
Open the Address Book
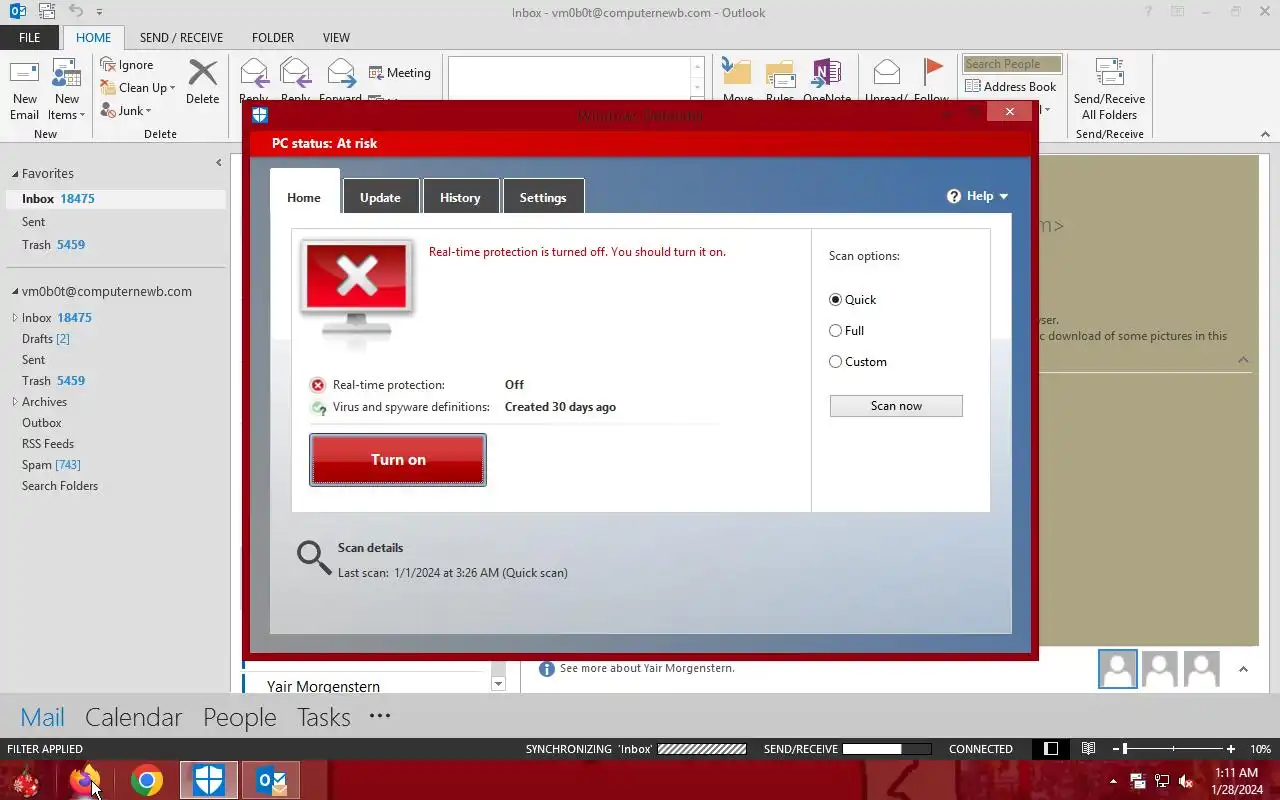[1010, 87]
